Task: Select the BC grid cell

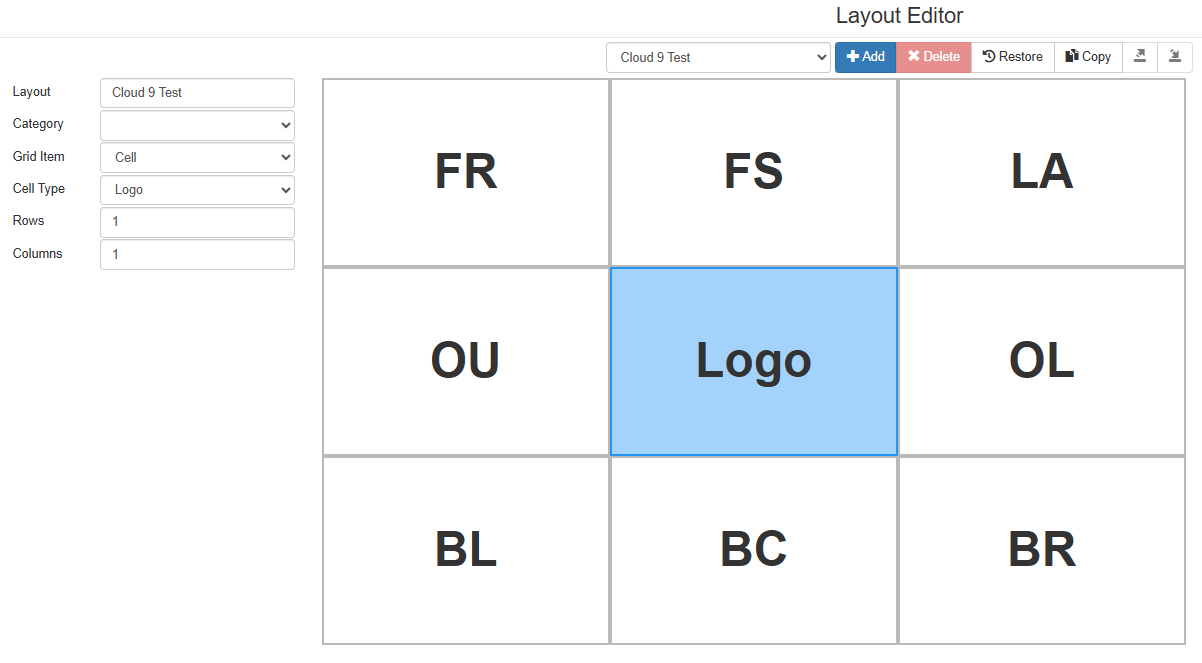Action: (754, 550)
